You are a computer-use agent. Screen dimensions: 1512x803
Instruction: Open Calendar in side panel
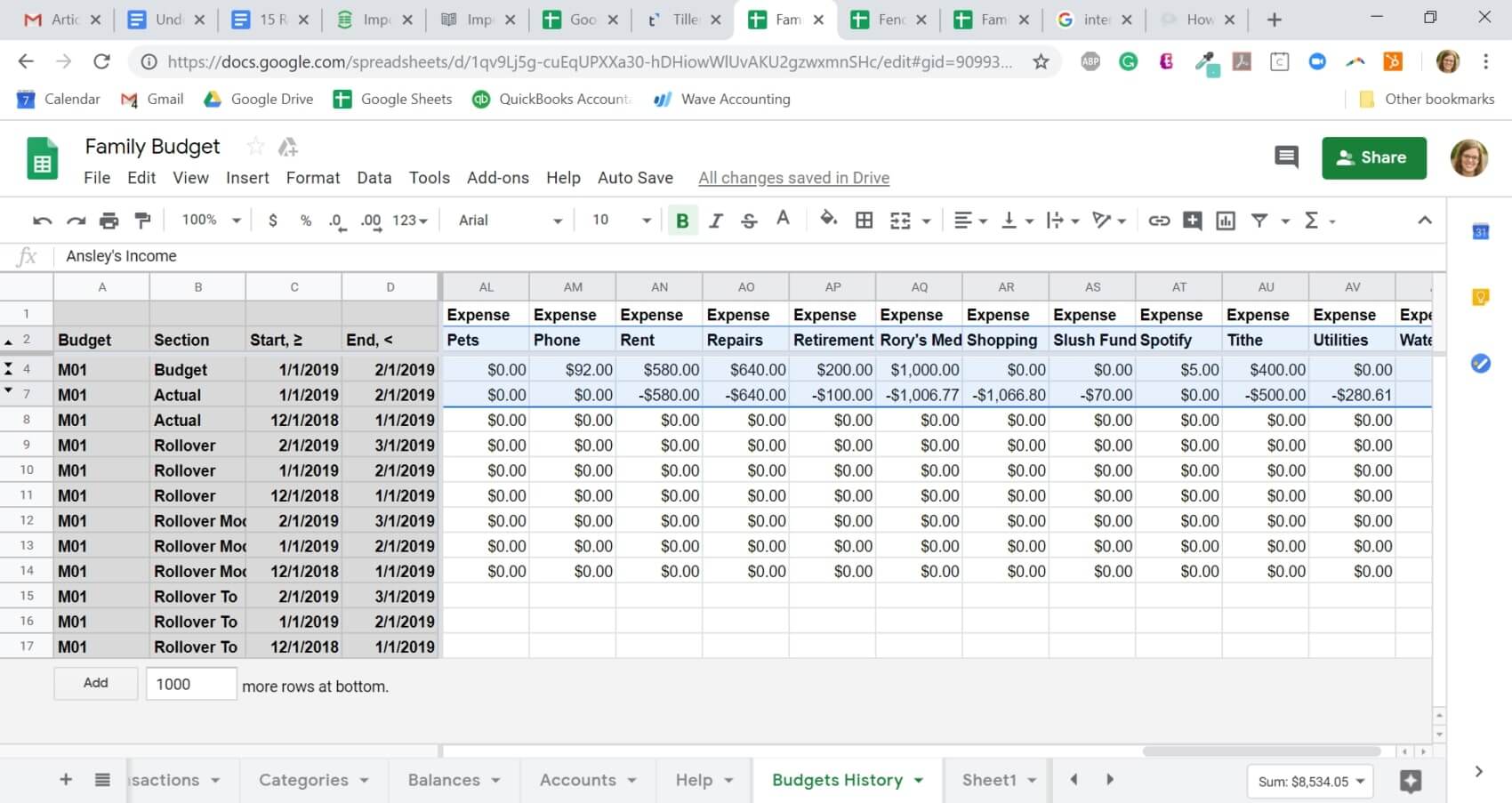click(1480, 231)
